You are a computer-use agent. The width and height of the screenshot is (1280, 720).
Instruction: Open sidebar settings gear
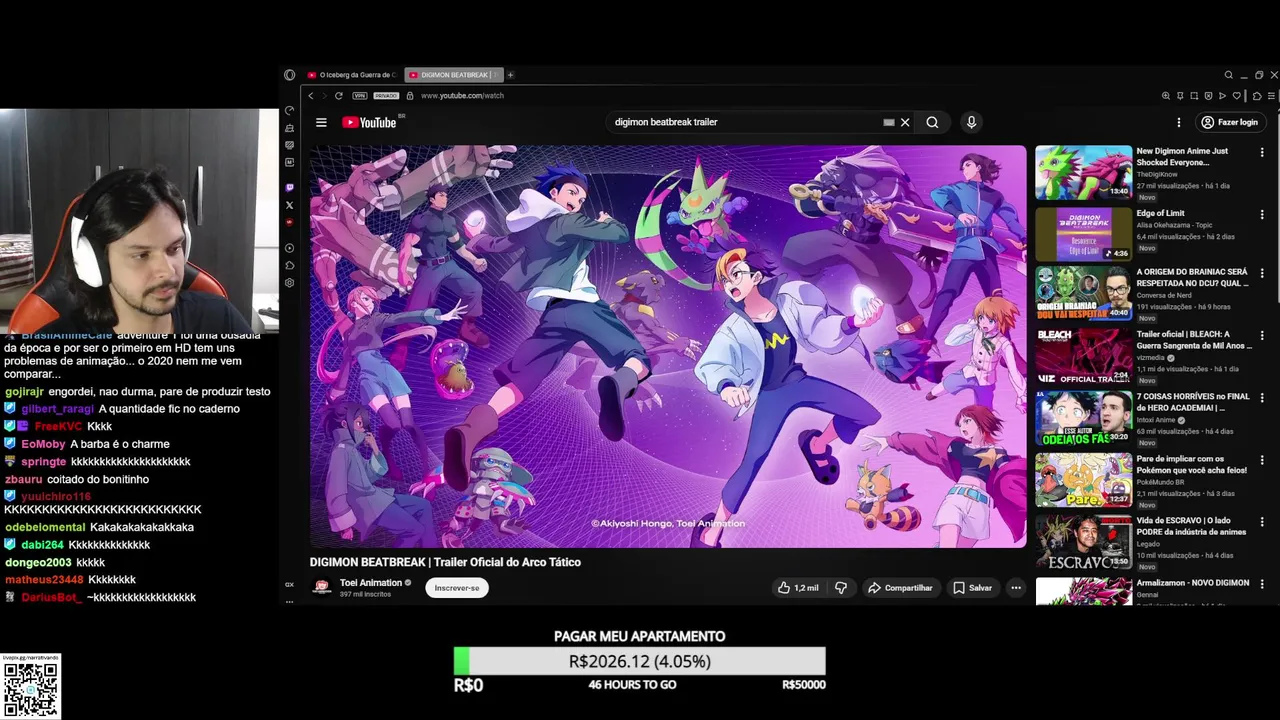click(289, 283)
